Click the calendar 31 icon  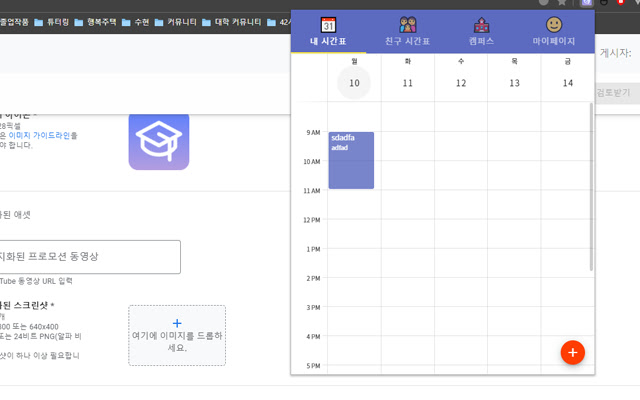328,24
